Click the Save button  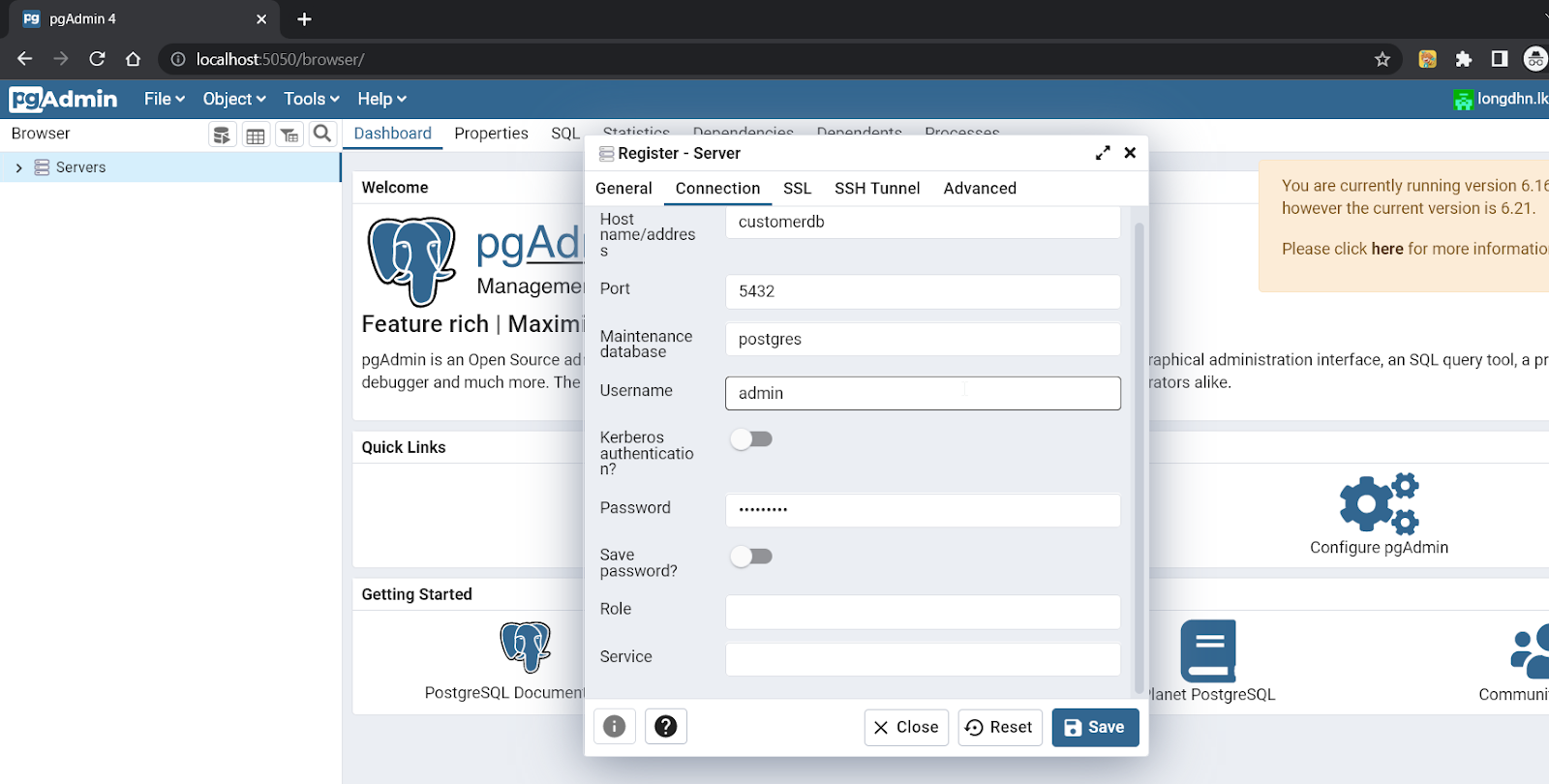(x=1095, y=727)
